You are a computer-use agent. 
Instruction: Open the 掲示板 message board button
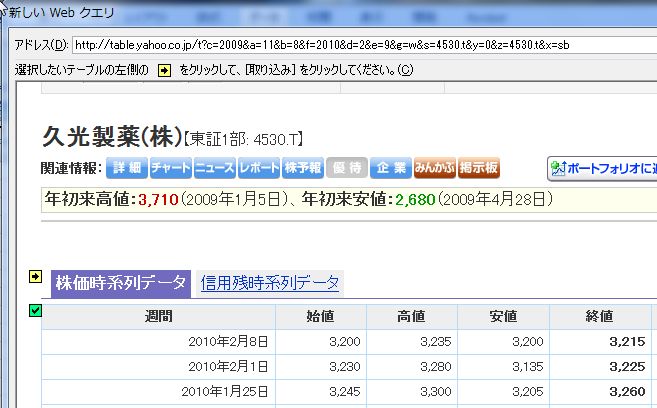tap(479, 168)
